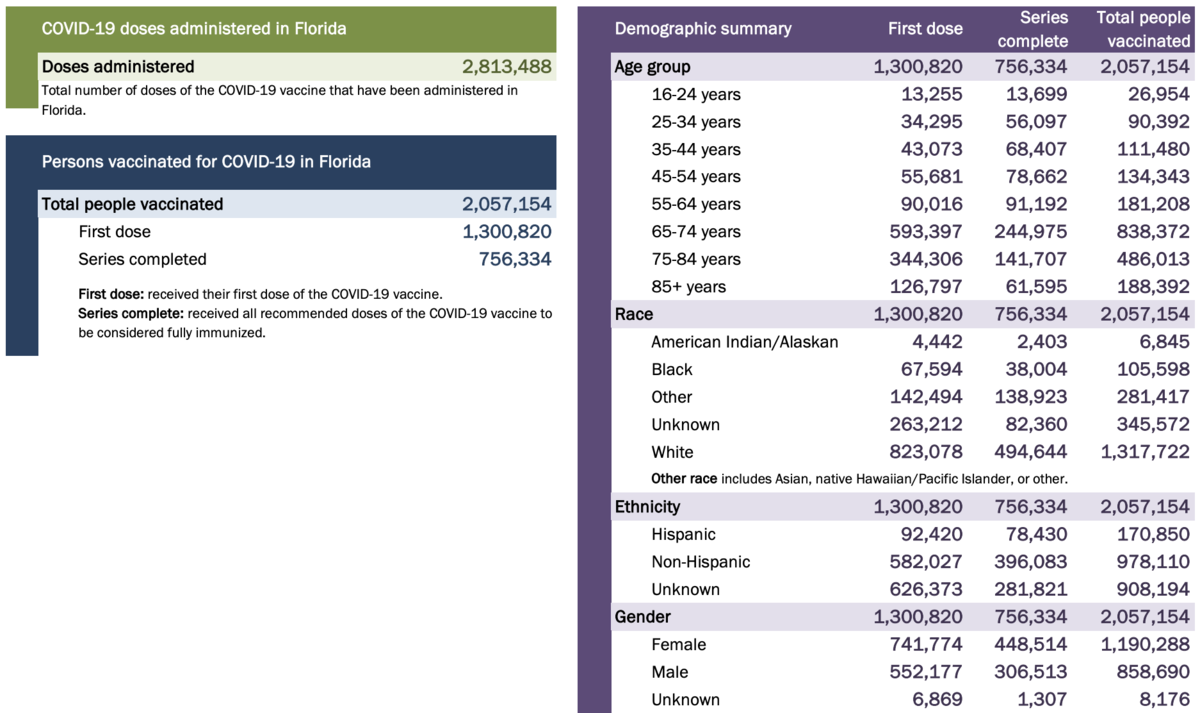The image size is (1200, 713).
Task: Click the "85+ years" row label
Action: [x=690, y=287]
